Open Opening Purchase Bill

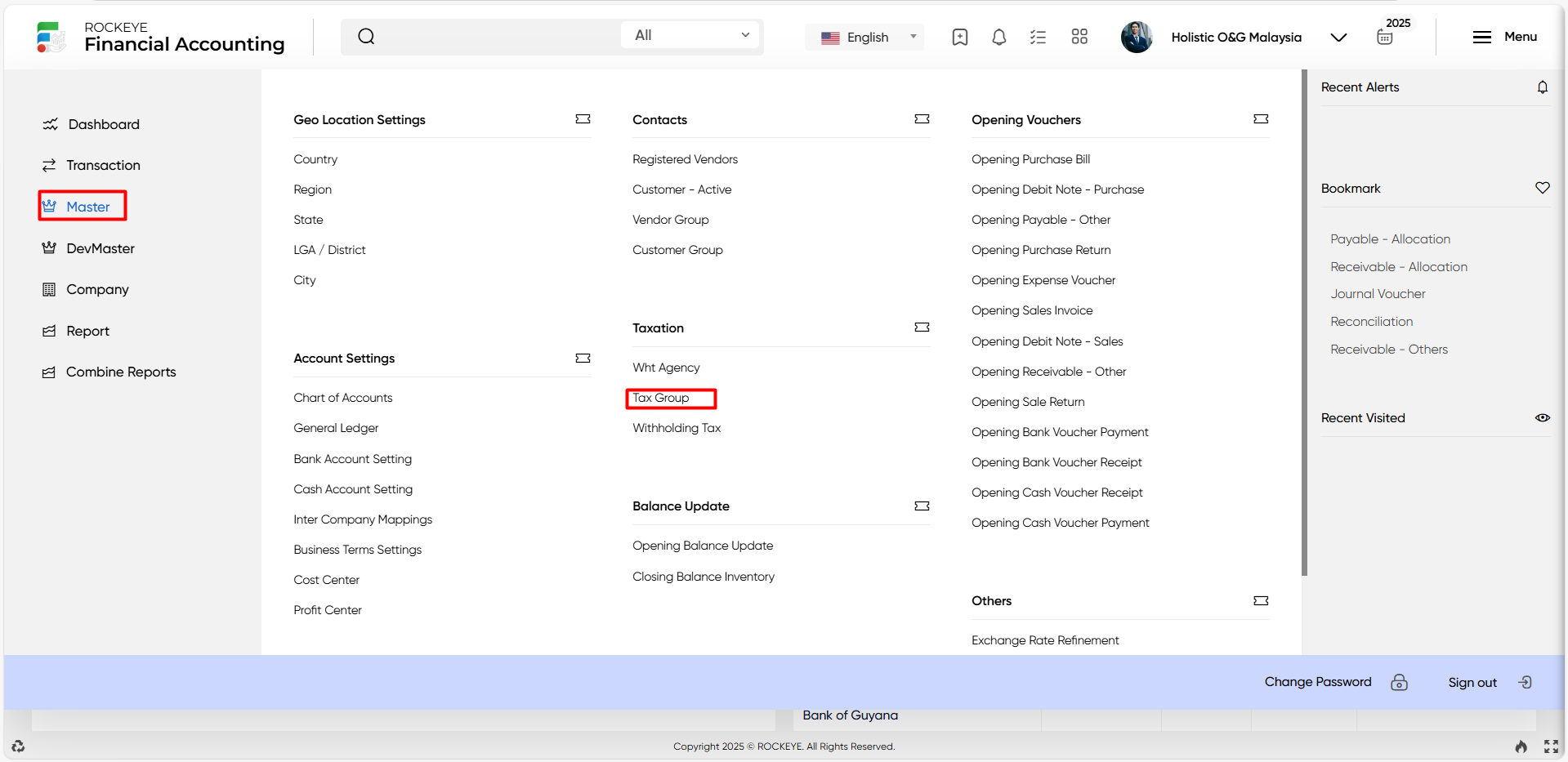pos(1030,159)
